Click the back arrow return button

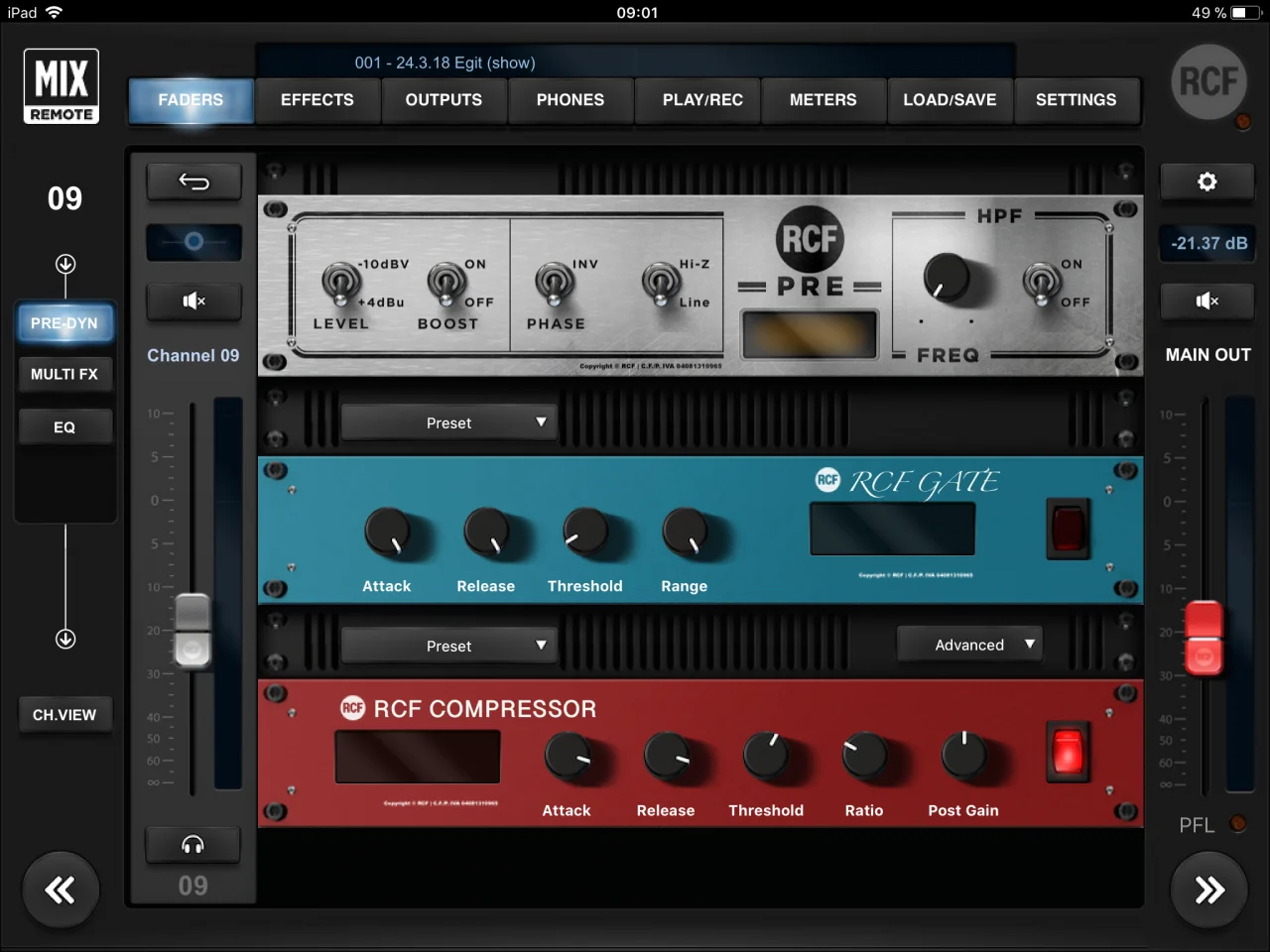193,181
